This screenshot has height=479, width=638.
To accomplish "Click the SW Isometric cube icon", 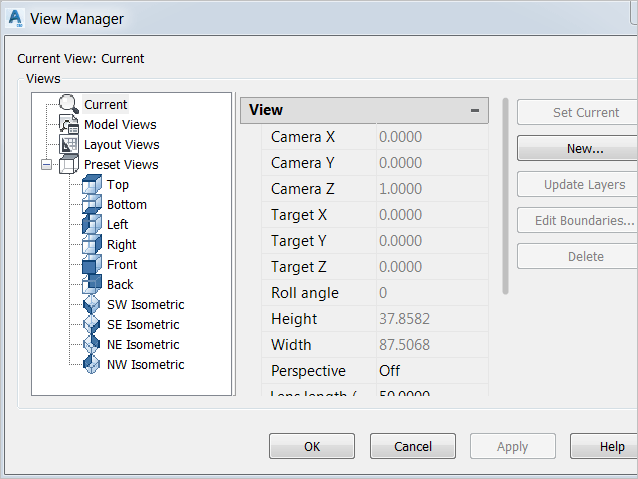I will 92,305.
